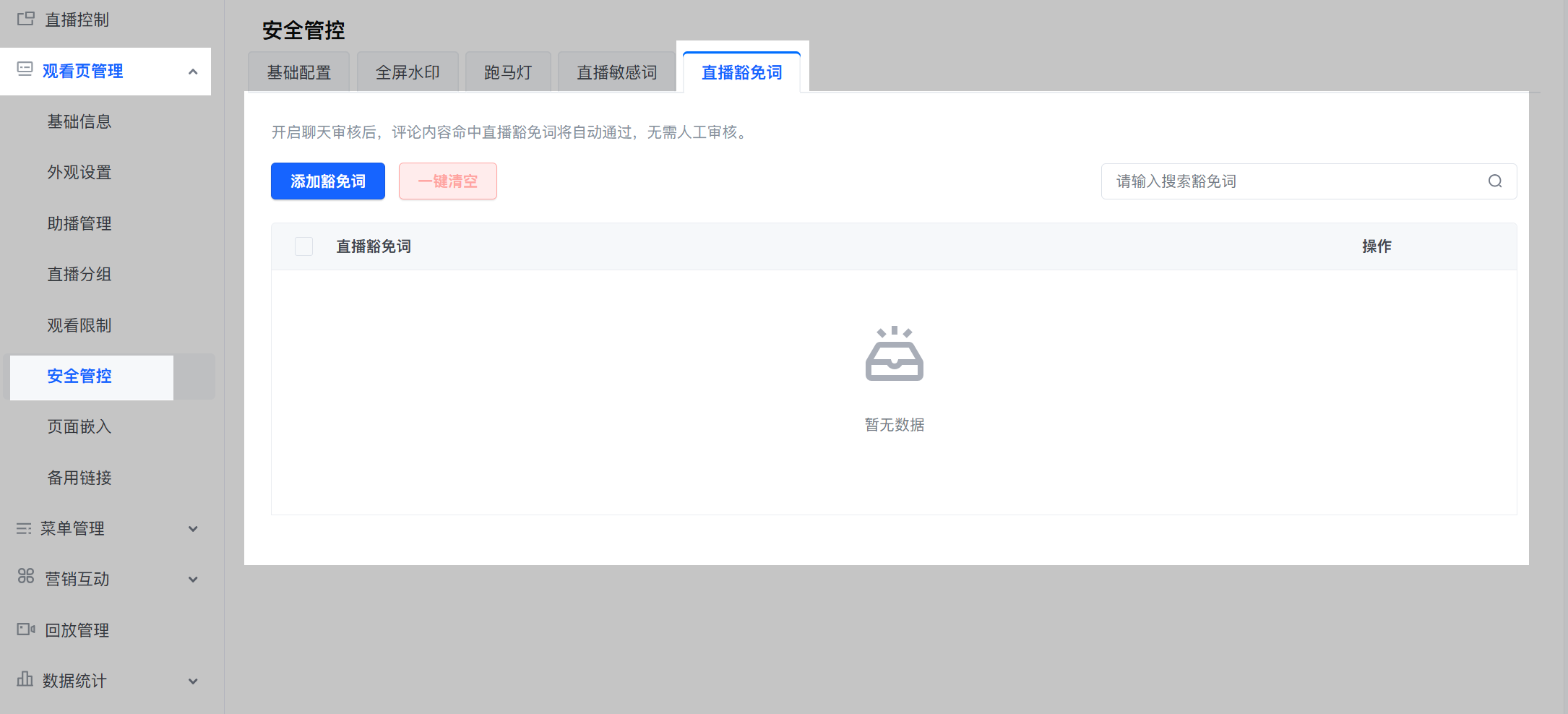The height and width of the screenshot is (714, 1568).
Task: Open 观看限制 in the sidebar
Action: 79,326
